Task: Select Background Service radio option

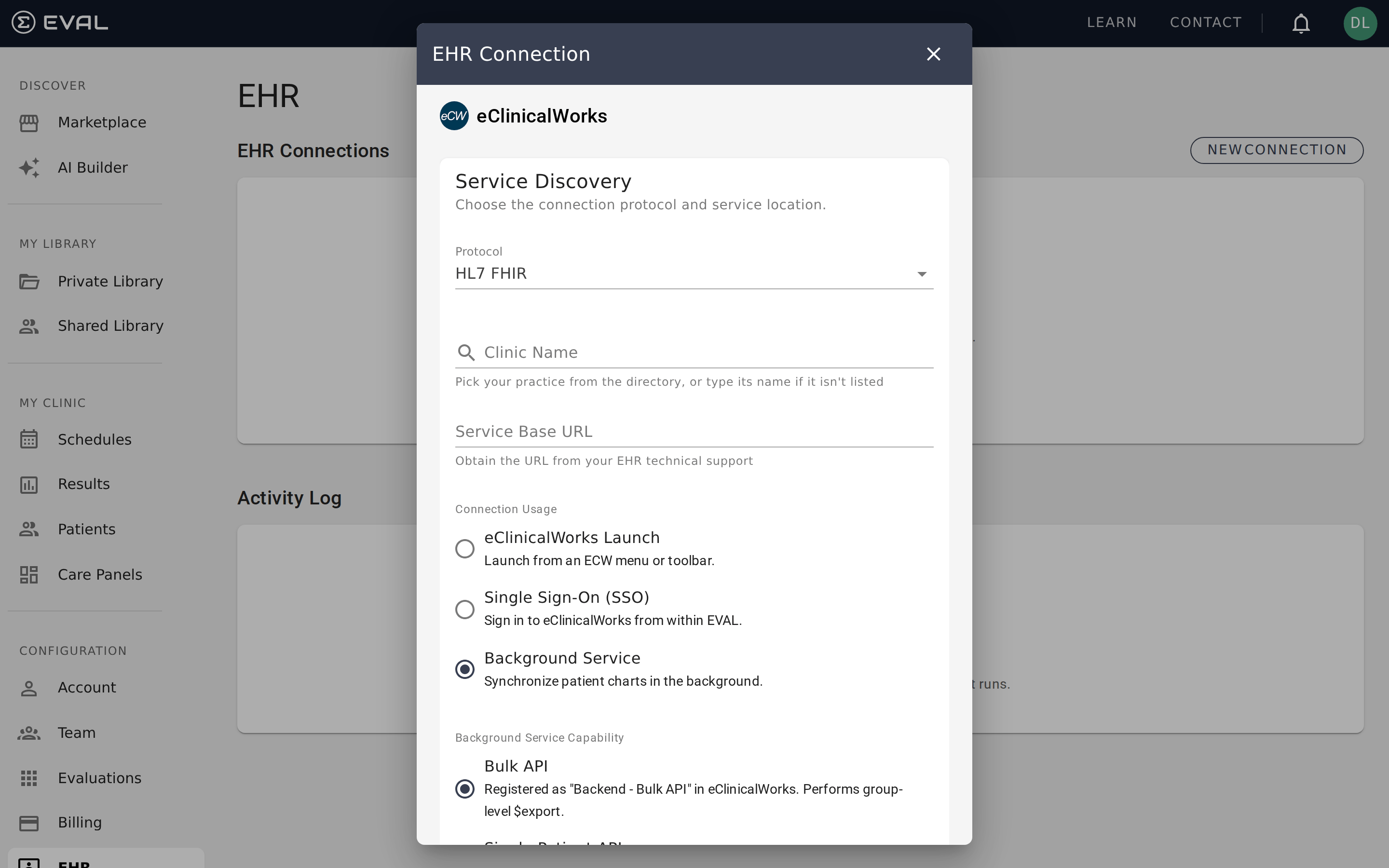Action: click(465, 669)
